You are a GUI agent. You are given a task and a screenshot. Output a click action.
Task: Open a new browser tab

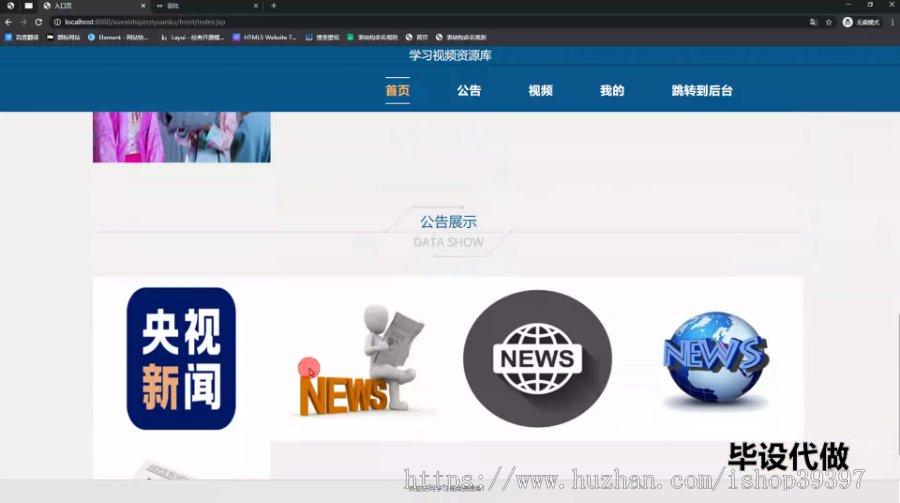point(274,6)
